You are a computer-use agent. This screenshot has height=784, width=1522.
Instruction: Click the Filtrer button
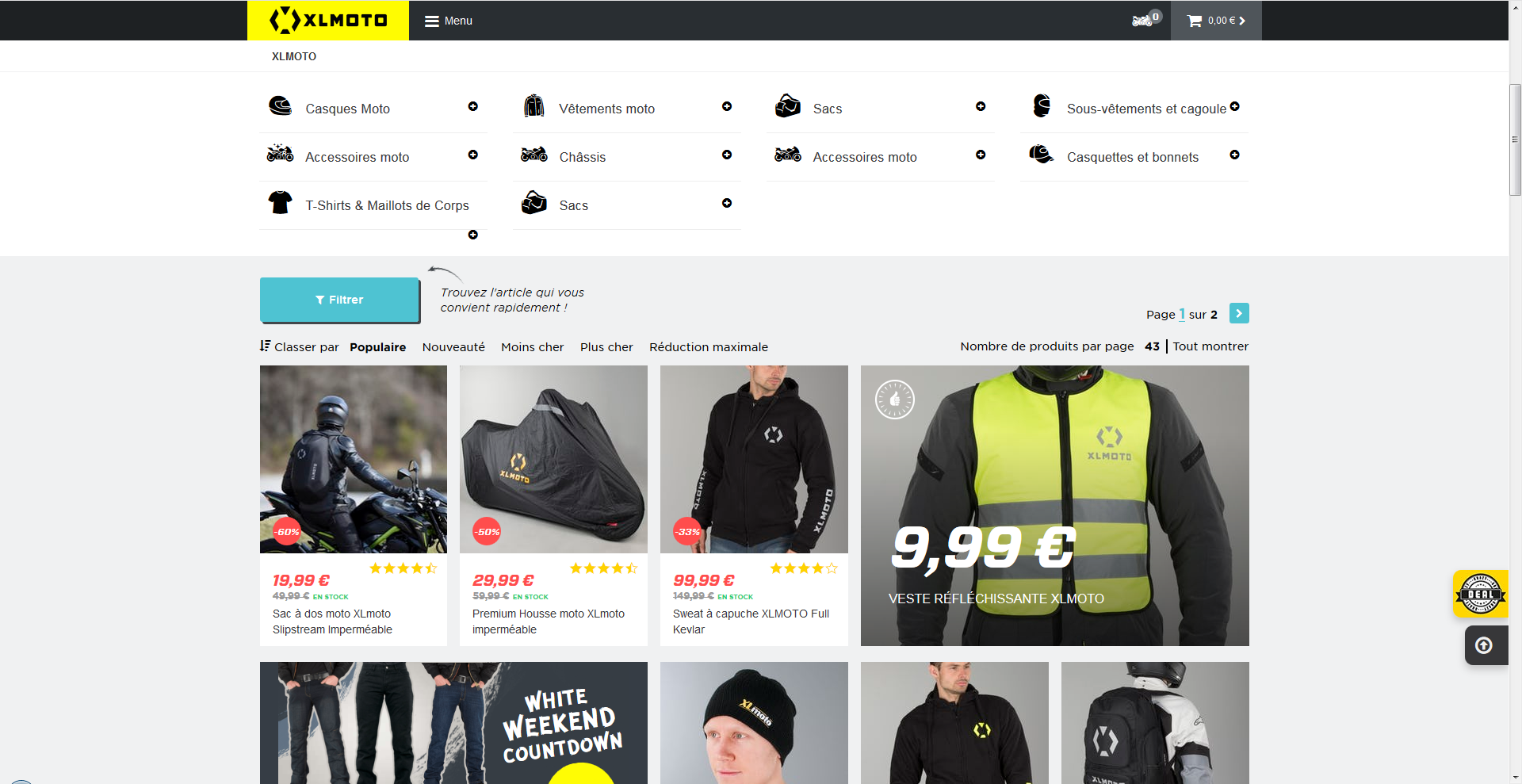point(339,300)
